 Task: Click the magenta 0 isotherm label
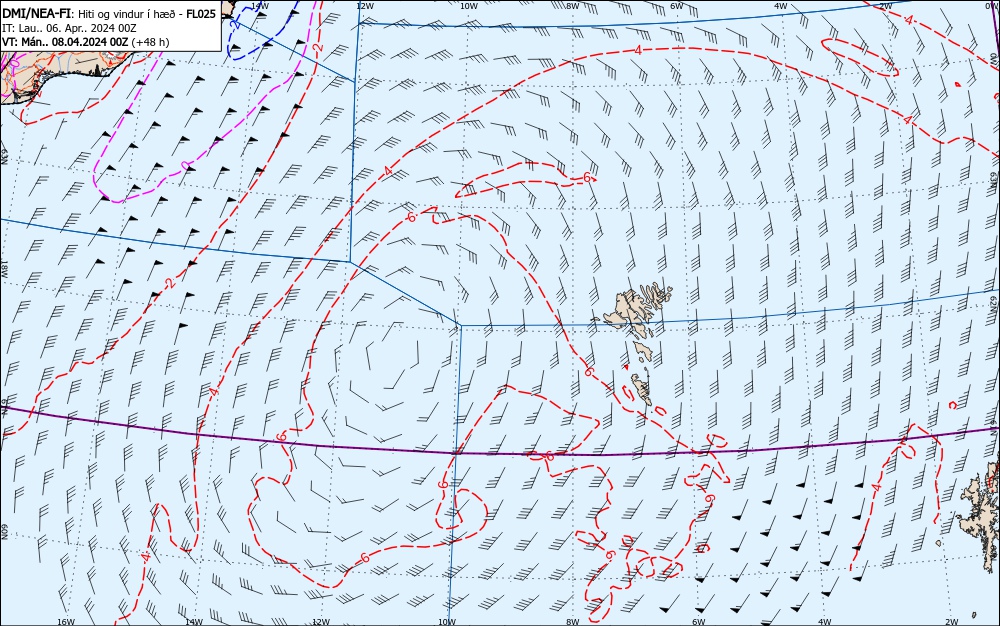[185, 165]
